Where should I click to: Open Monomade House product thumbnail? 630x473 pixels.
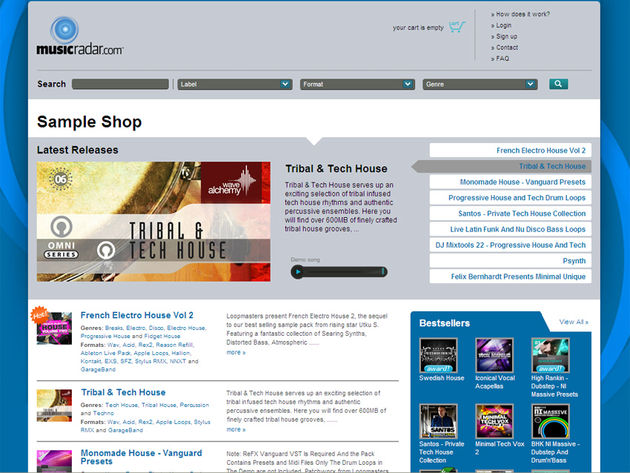[x=54, y=461]
